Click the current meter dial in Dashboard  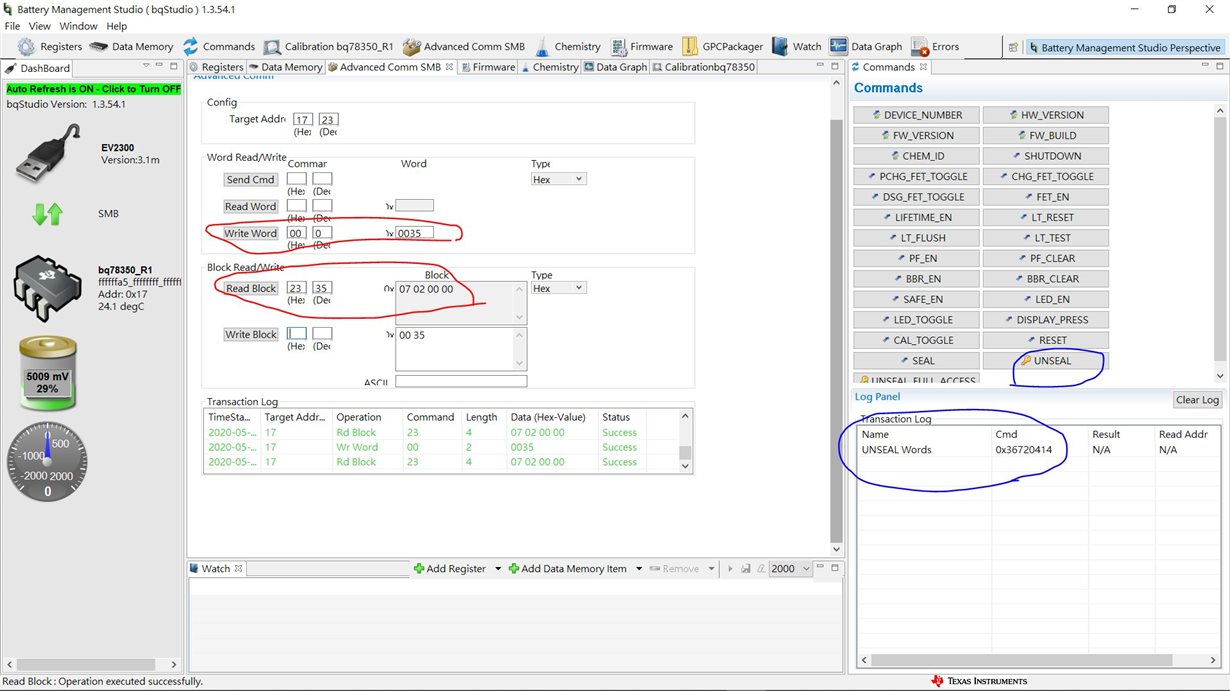(47, 462)
